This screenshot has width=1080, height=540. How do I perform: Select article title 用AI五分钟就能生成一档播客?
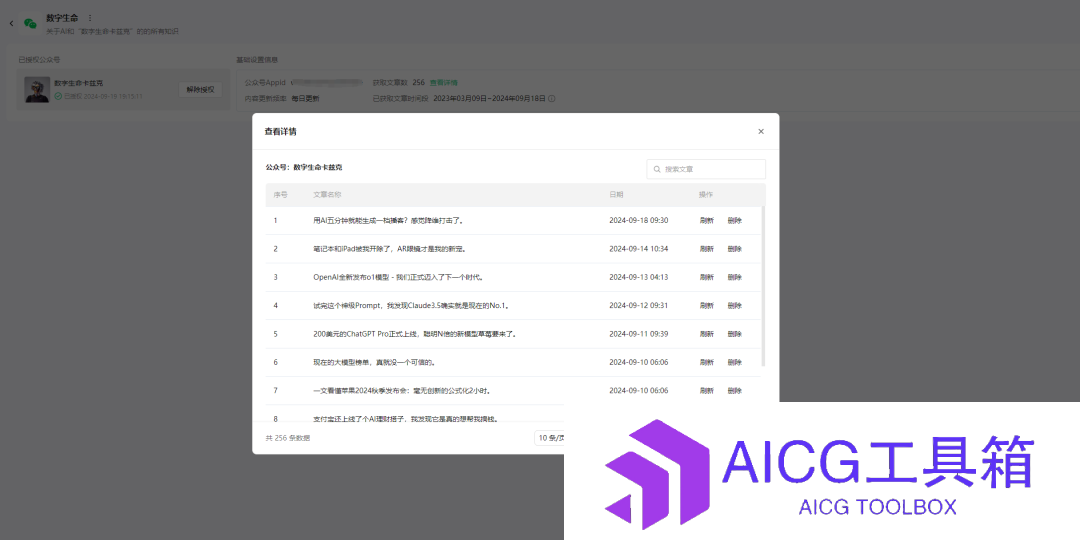click(388, 220)
